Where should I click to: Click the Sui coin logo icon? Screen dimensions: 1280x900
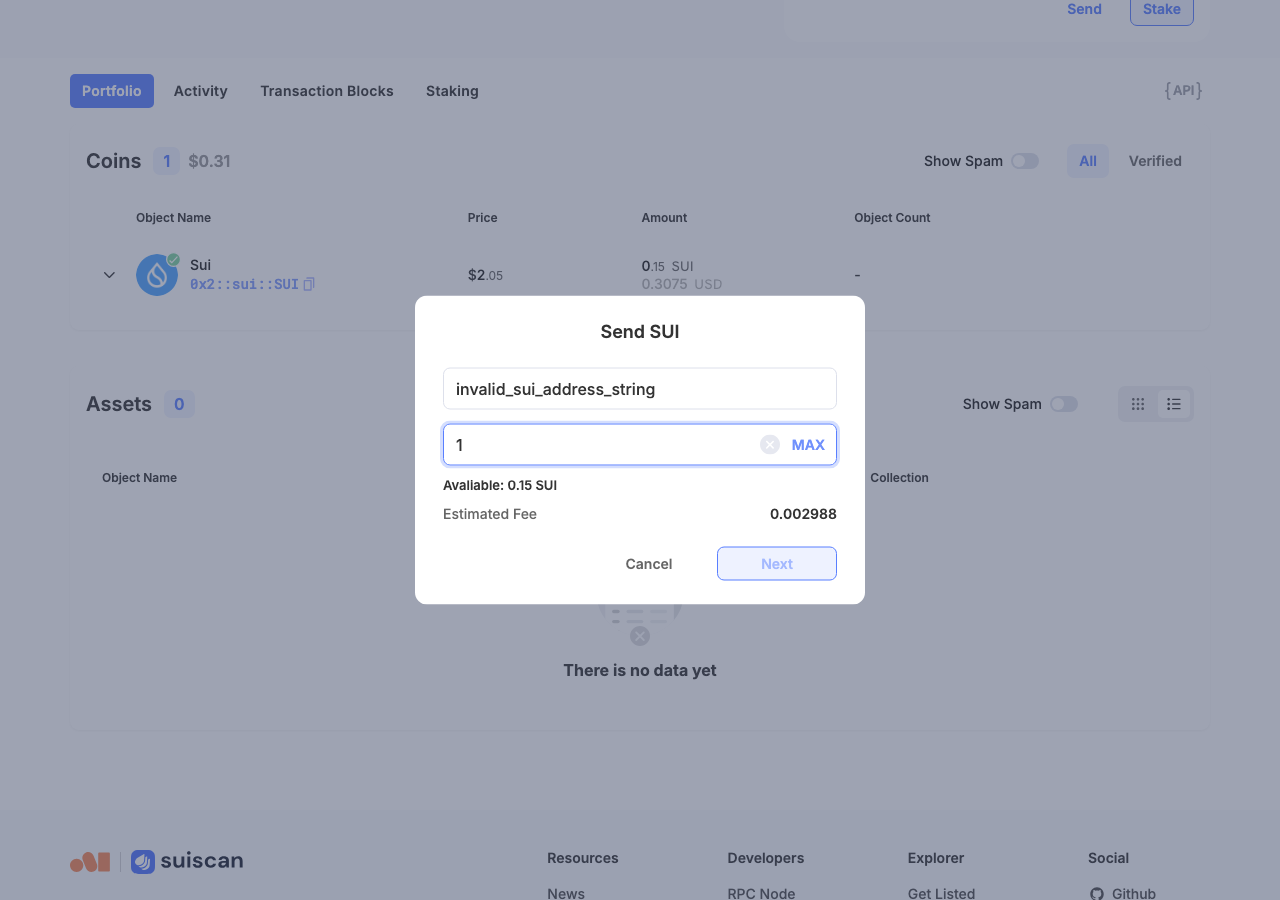coord(157,275)
